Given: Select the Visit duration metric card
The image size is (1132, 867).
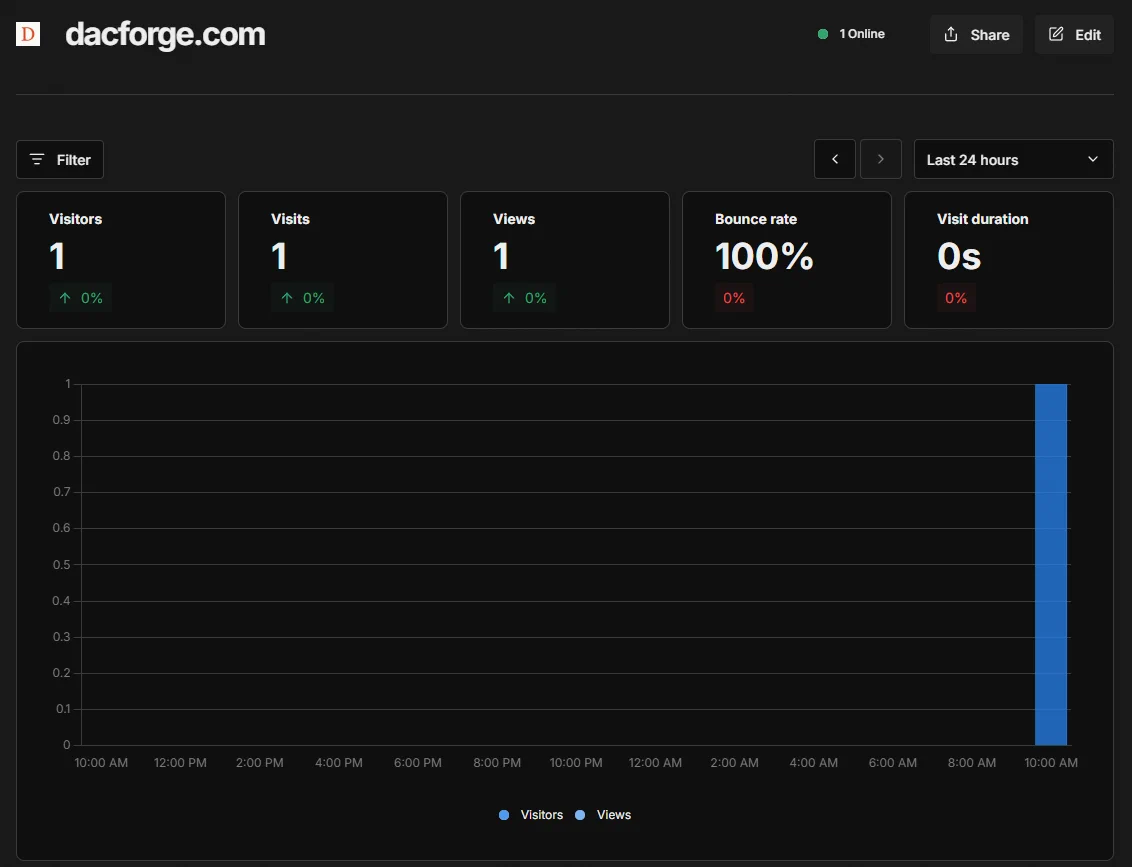Looking at the screenshot, I should coord(1009,260).
